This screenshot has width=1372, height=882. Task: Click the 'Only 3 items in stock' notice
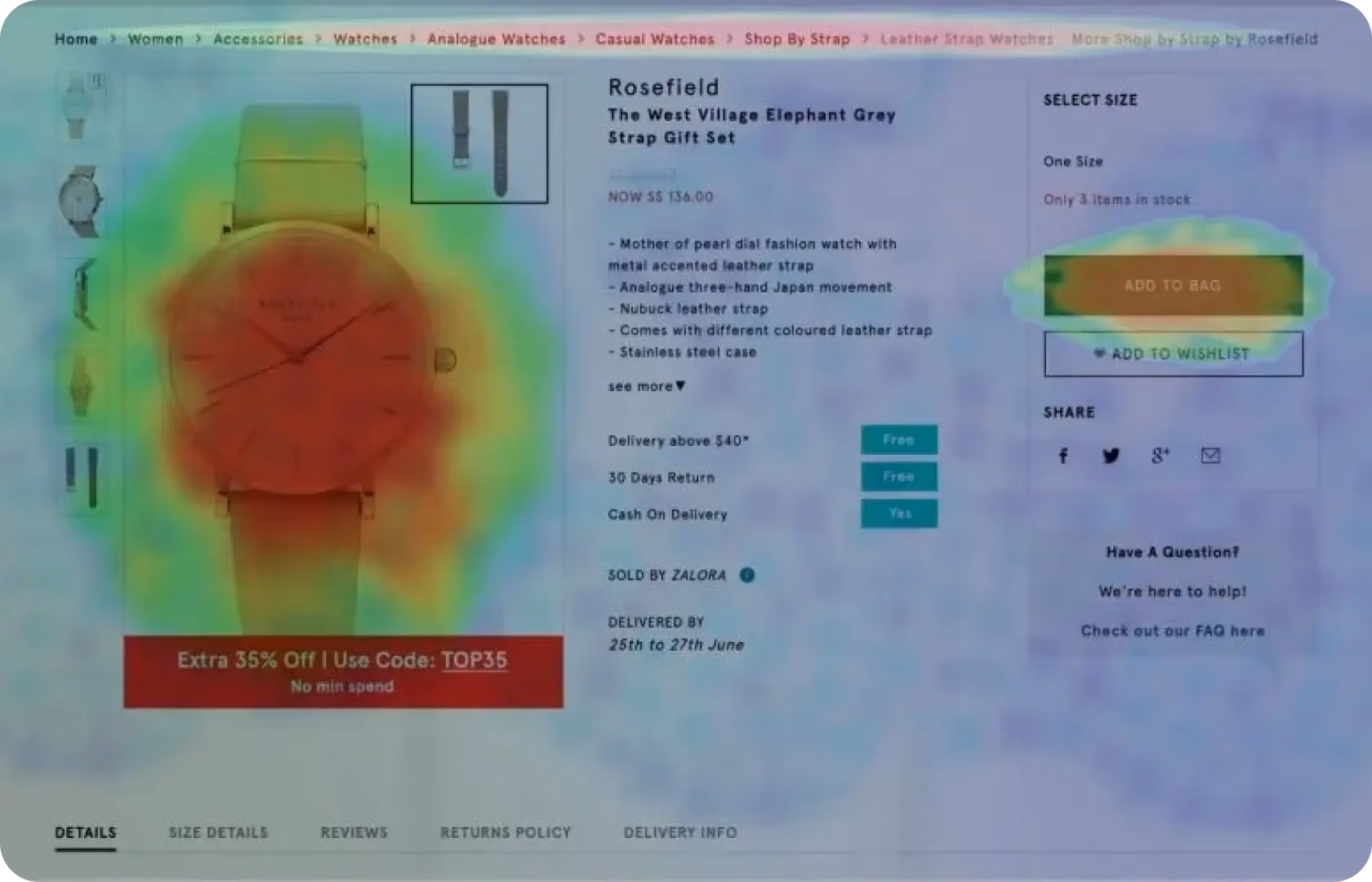pos(1117,199)
